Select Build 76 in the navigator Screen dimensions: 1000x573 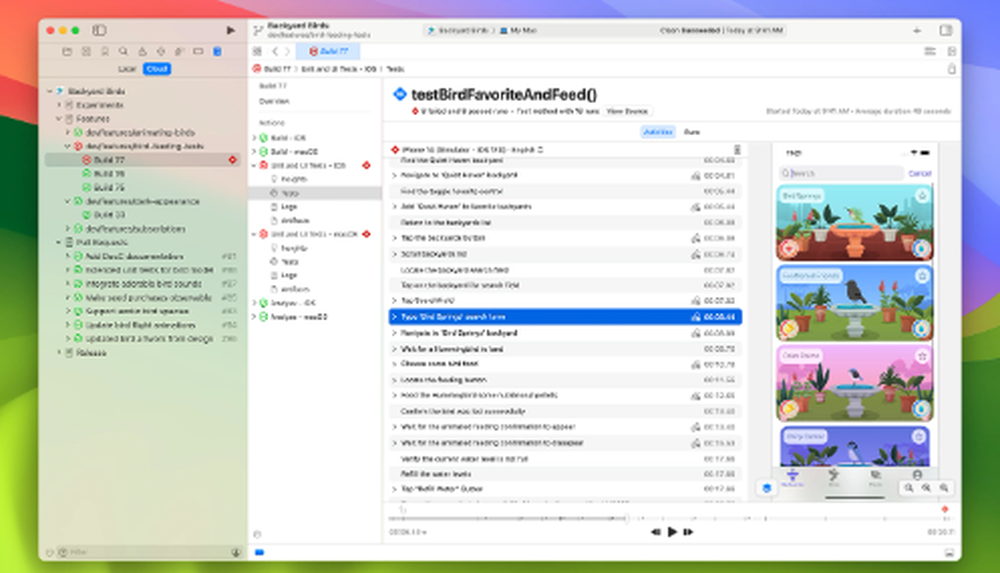[108, 174]
